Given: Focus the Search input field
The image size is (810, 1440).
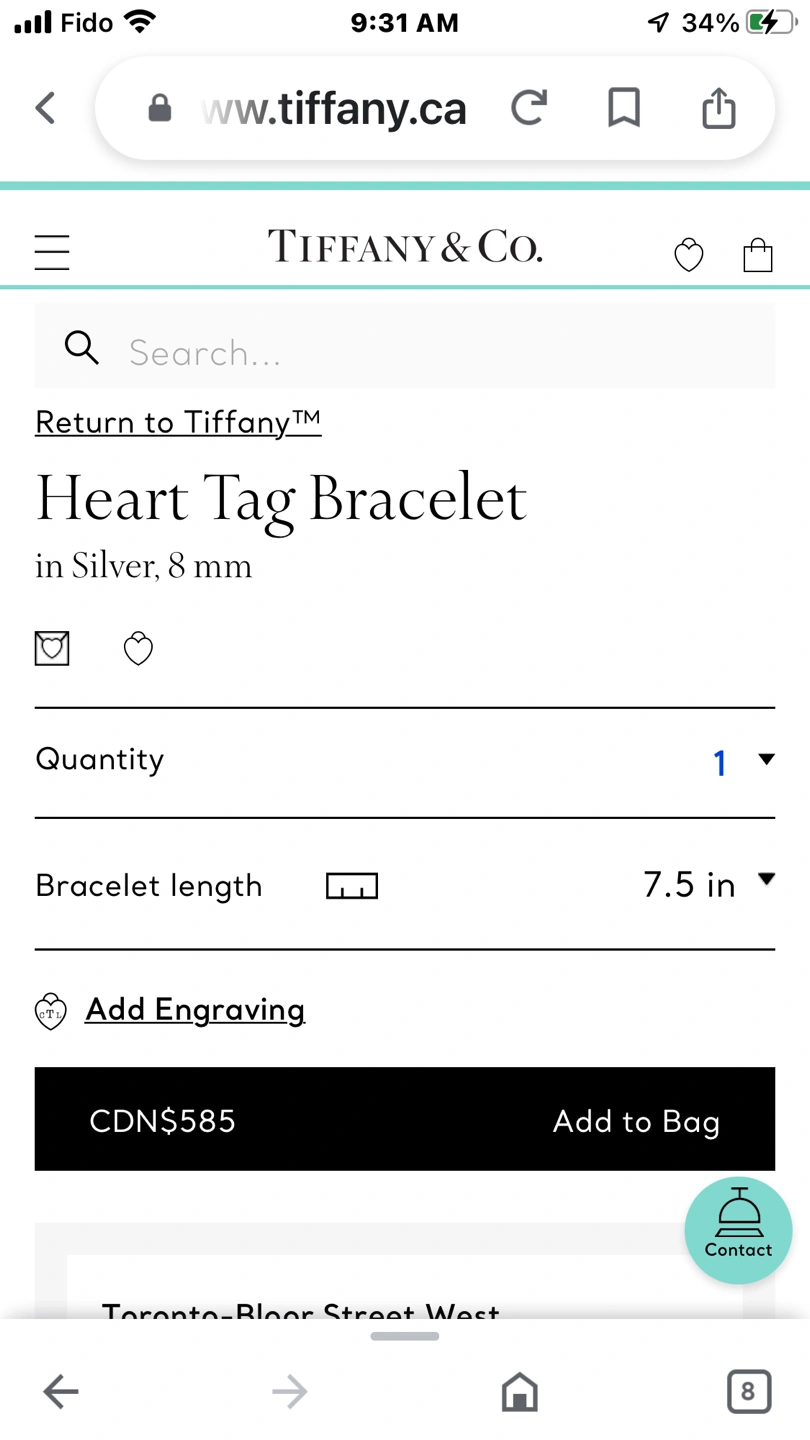Looking at the screenshot, I should click(405, 347).
